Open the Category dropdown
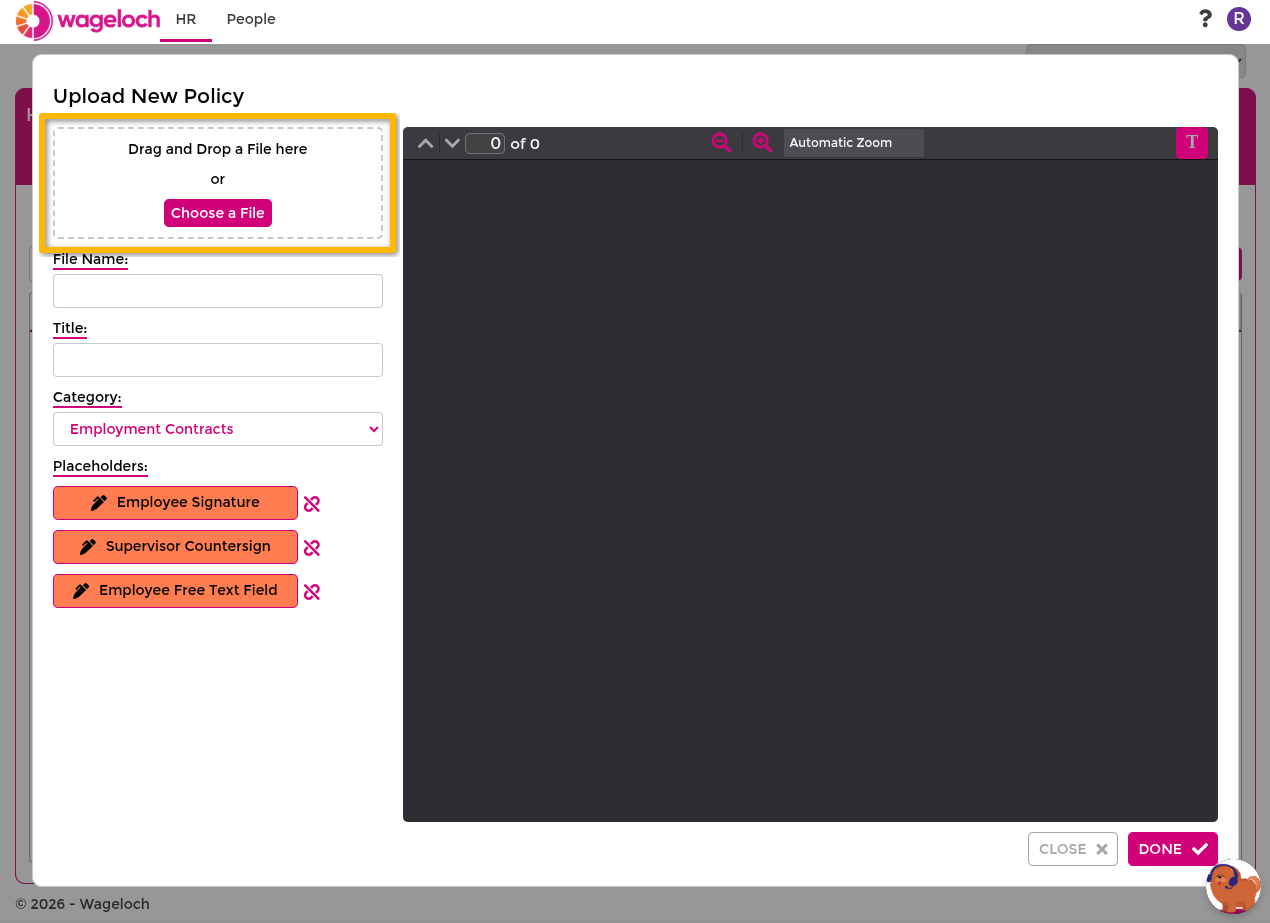Screen dimensions: 1270x923 [218, 429]
